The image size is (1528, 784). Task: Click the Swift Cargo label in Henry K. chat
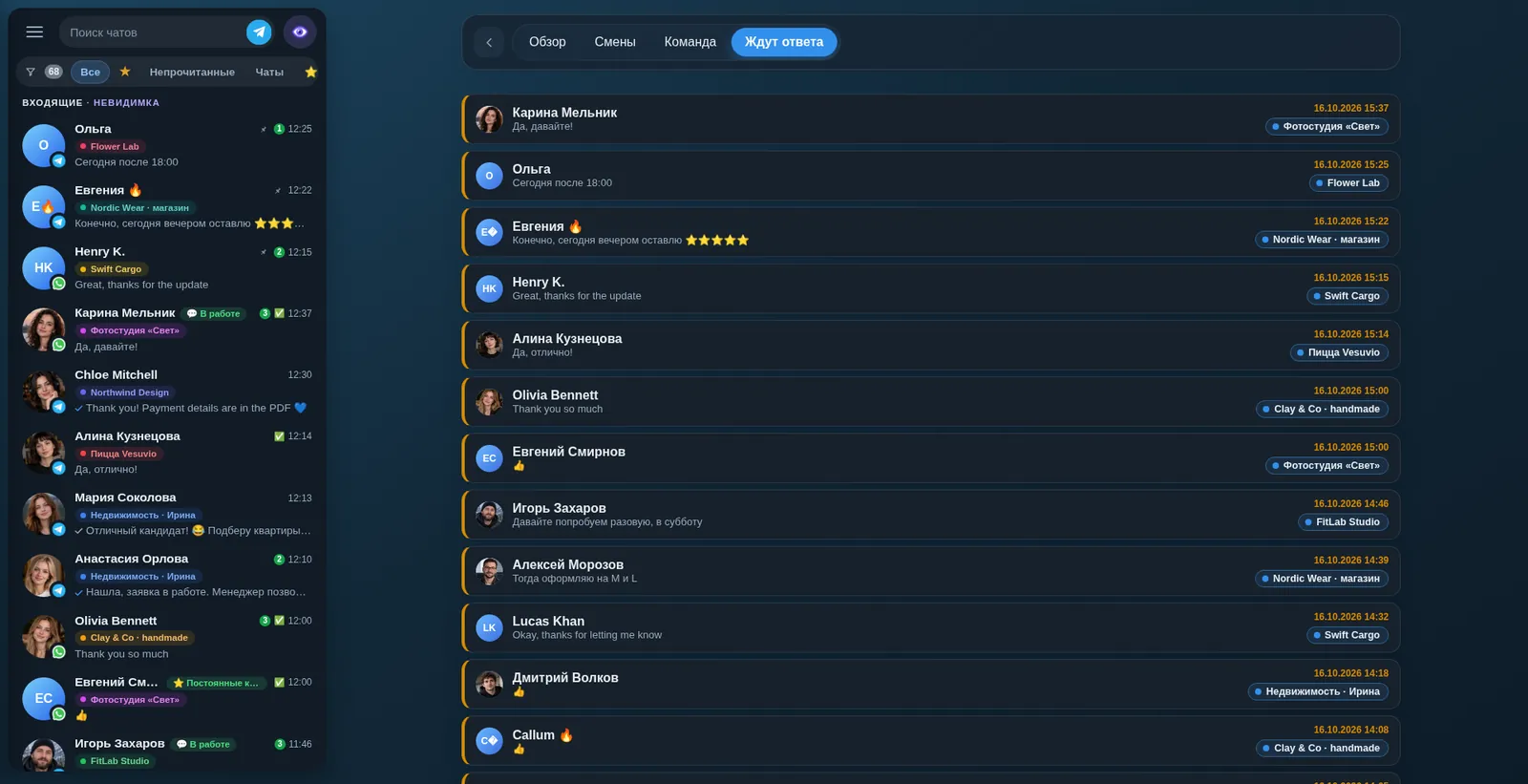[111, 269]
